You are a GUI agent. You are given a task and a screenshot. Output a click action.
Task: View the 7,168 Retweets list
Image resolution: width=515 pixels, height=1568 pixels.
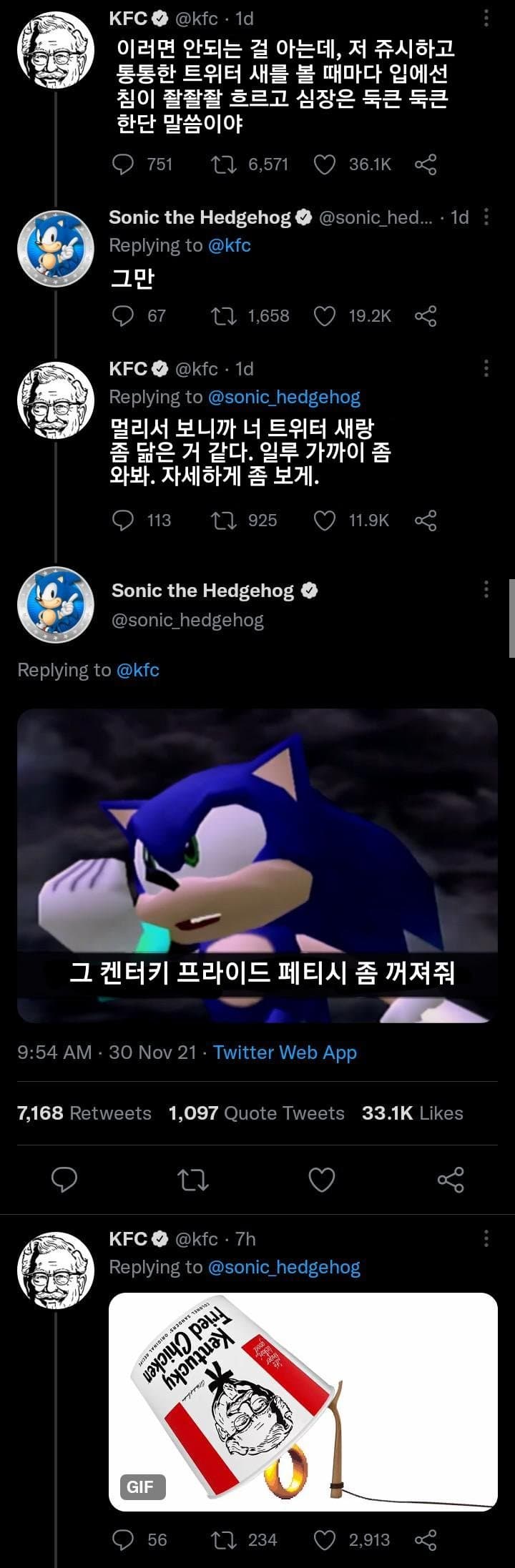pos(84,1113)
